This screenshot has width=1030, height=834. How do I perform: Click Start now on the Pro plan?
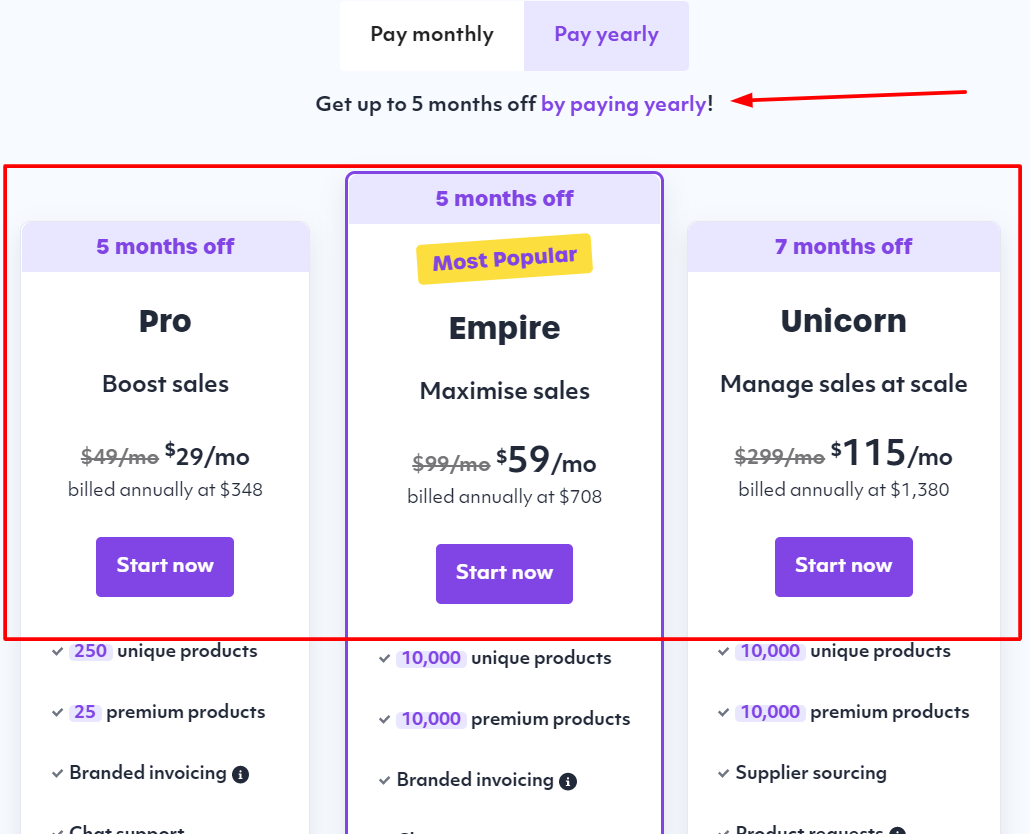[165, 566]
